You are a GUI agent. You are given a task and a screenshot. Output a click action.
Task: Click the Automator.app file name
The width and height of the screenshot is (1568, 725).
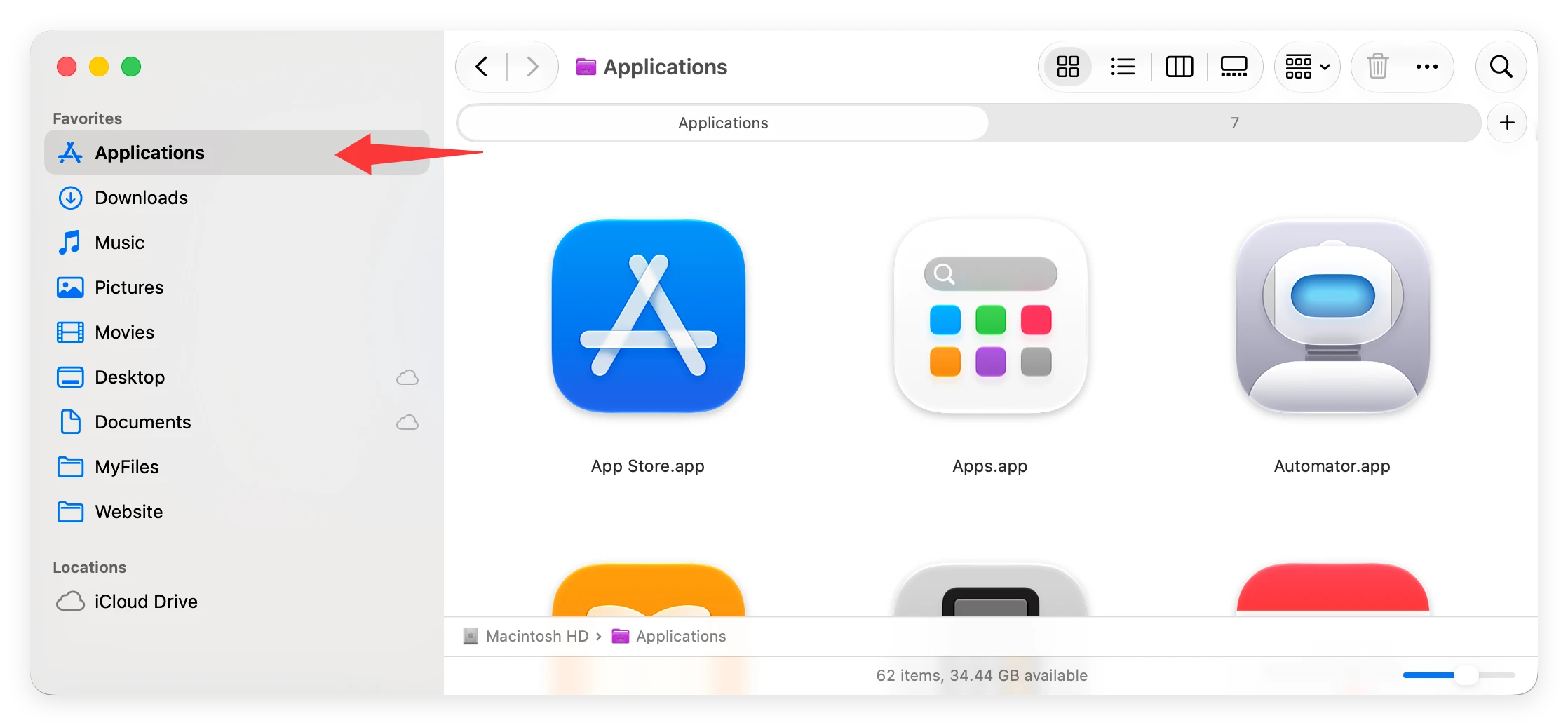point(1332,466)
